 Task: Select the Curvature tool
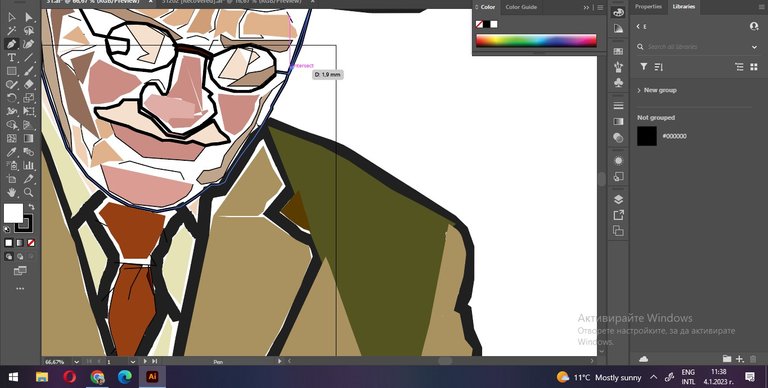29,44
